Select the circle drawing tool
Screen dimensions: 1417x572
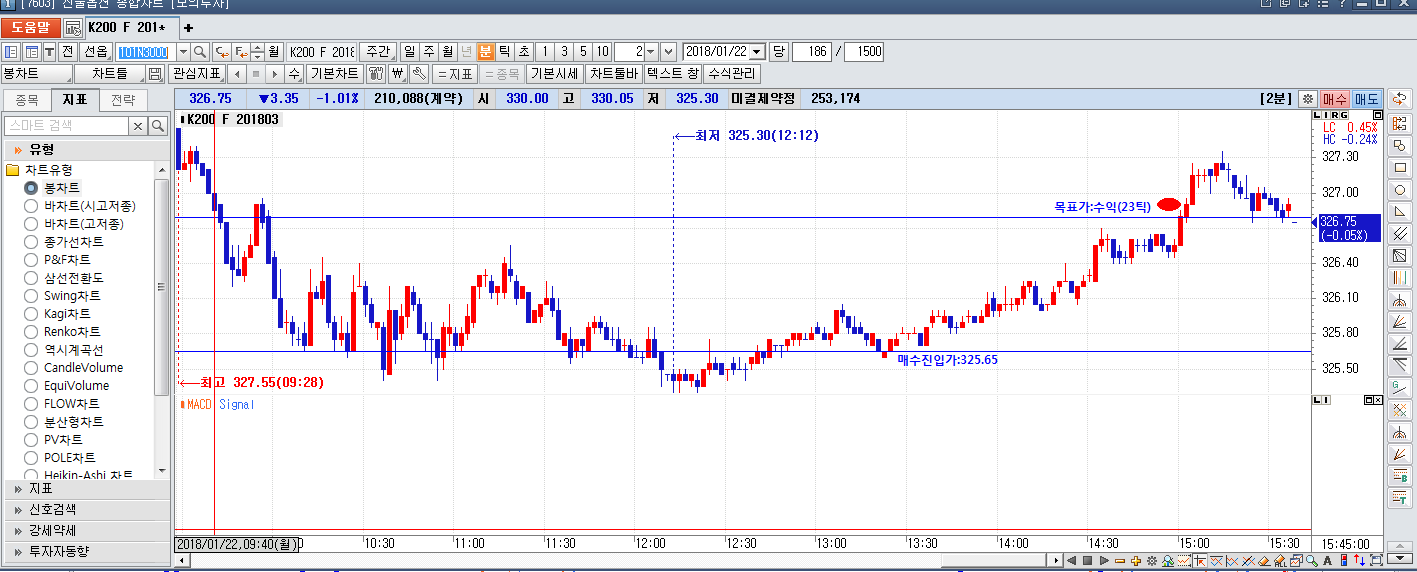pyautogui.click(x=1400, y=190)
